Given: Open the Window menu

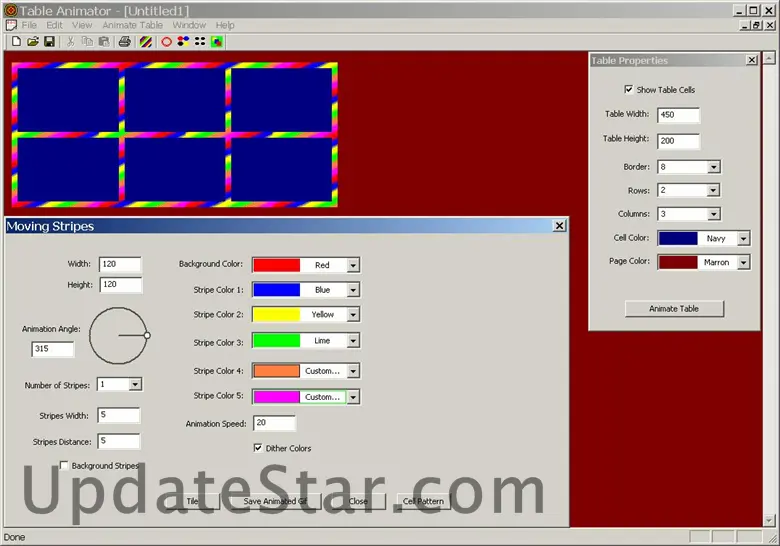Looking at the screenshot, I should (189, 25).
